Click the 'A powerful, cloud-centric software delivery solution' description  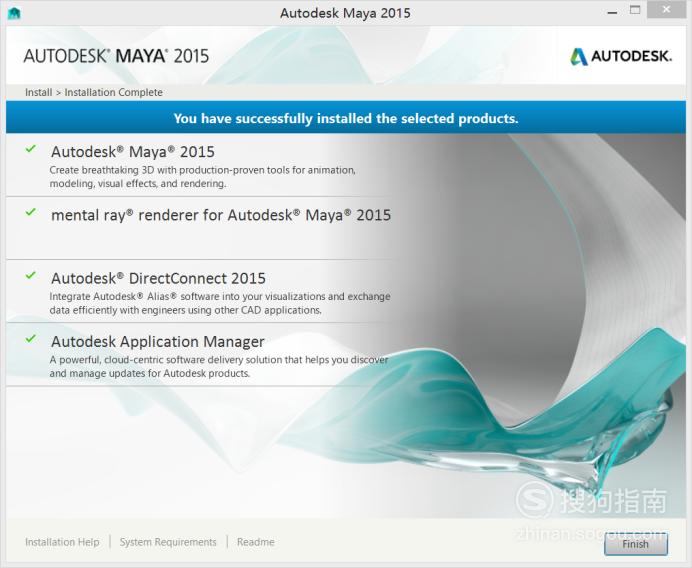pos(219,366)
